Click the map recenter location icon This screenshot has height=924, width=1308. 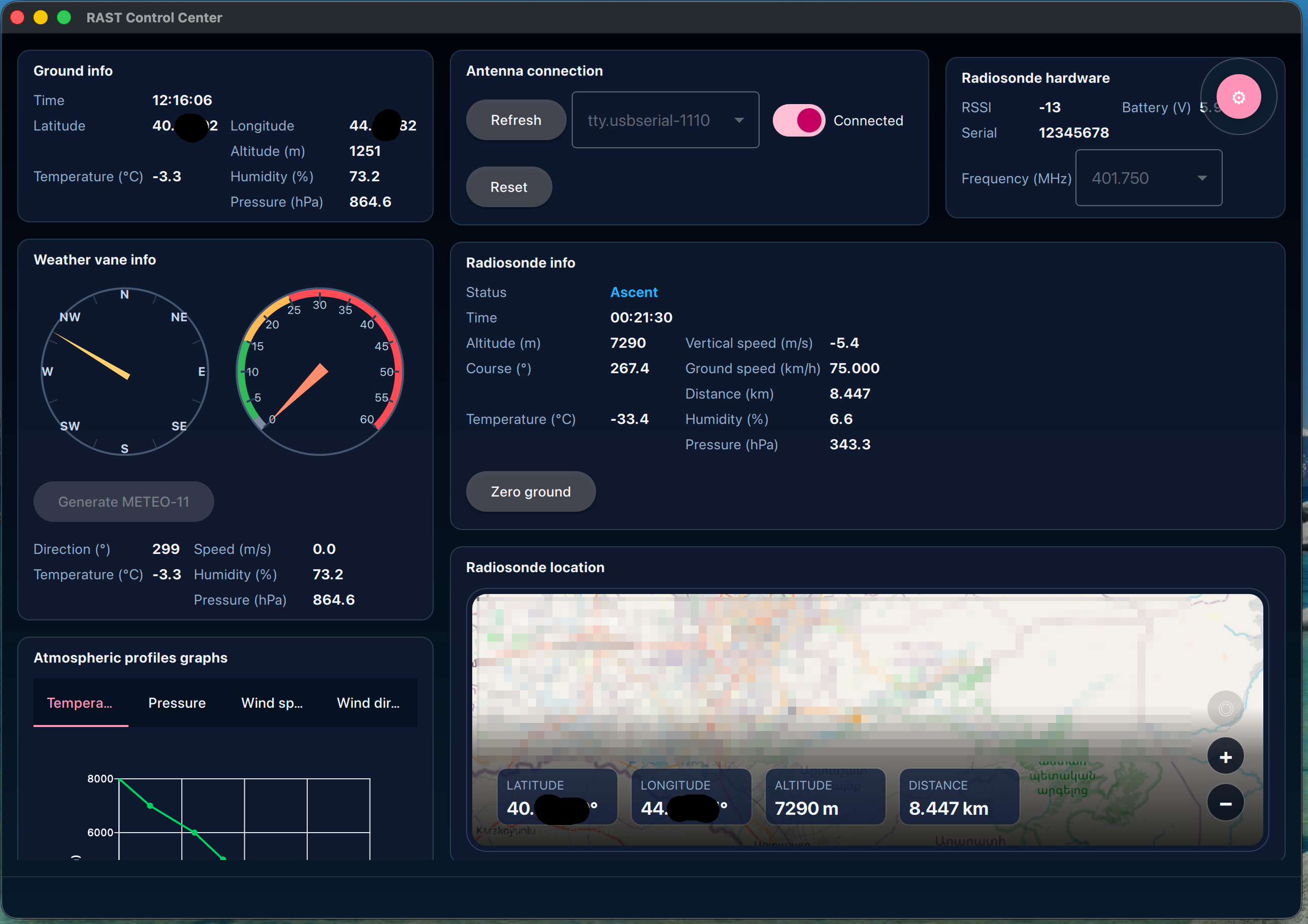[x=1225, y=709]
